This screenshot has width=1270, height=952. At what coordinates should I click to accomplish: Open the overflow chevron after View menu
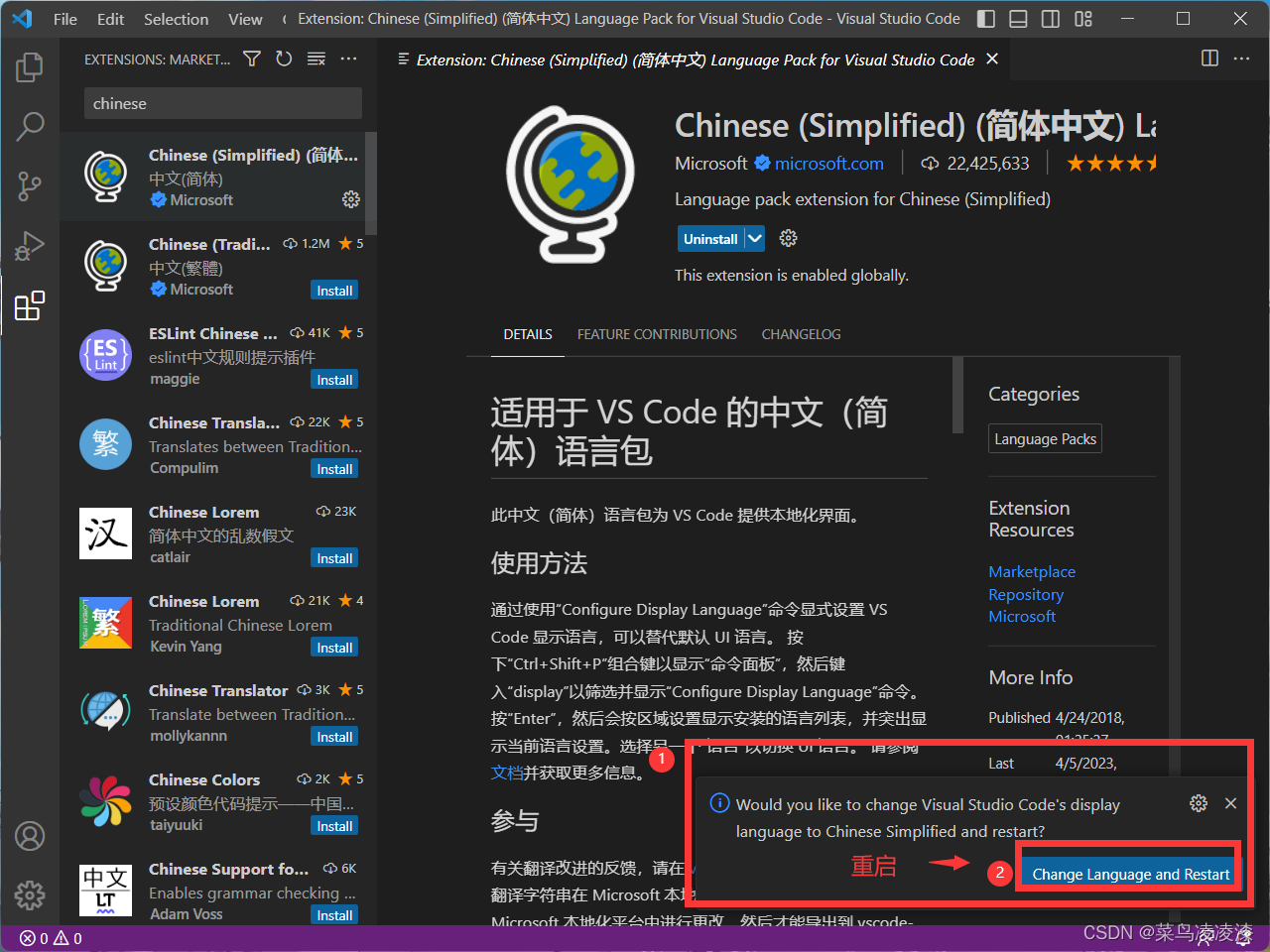tap(284, 19)
